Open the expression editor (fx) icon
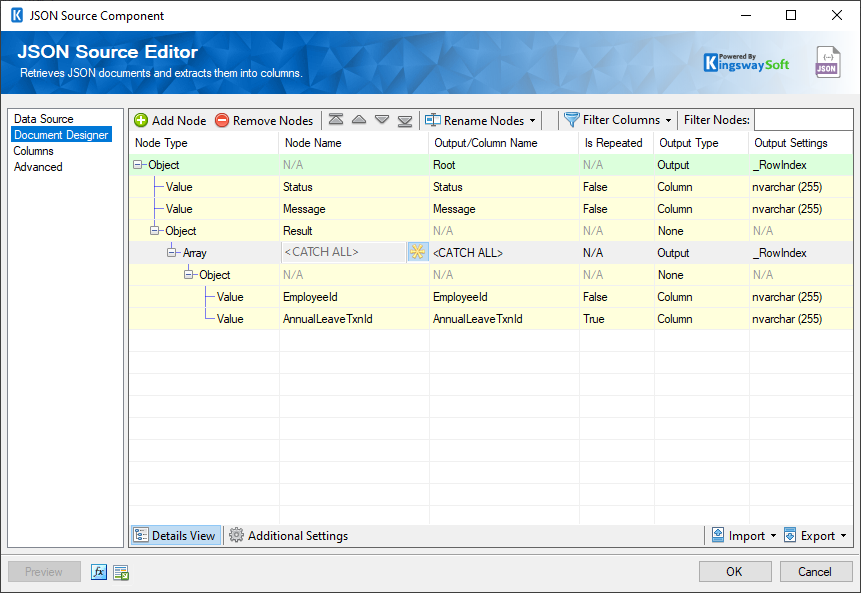The width and height of the screenshot is (861, 593). (97, 572)
